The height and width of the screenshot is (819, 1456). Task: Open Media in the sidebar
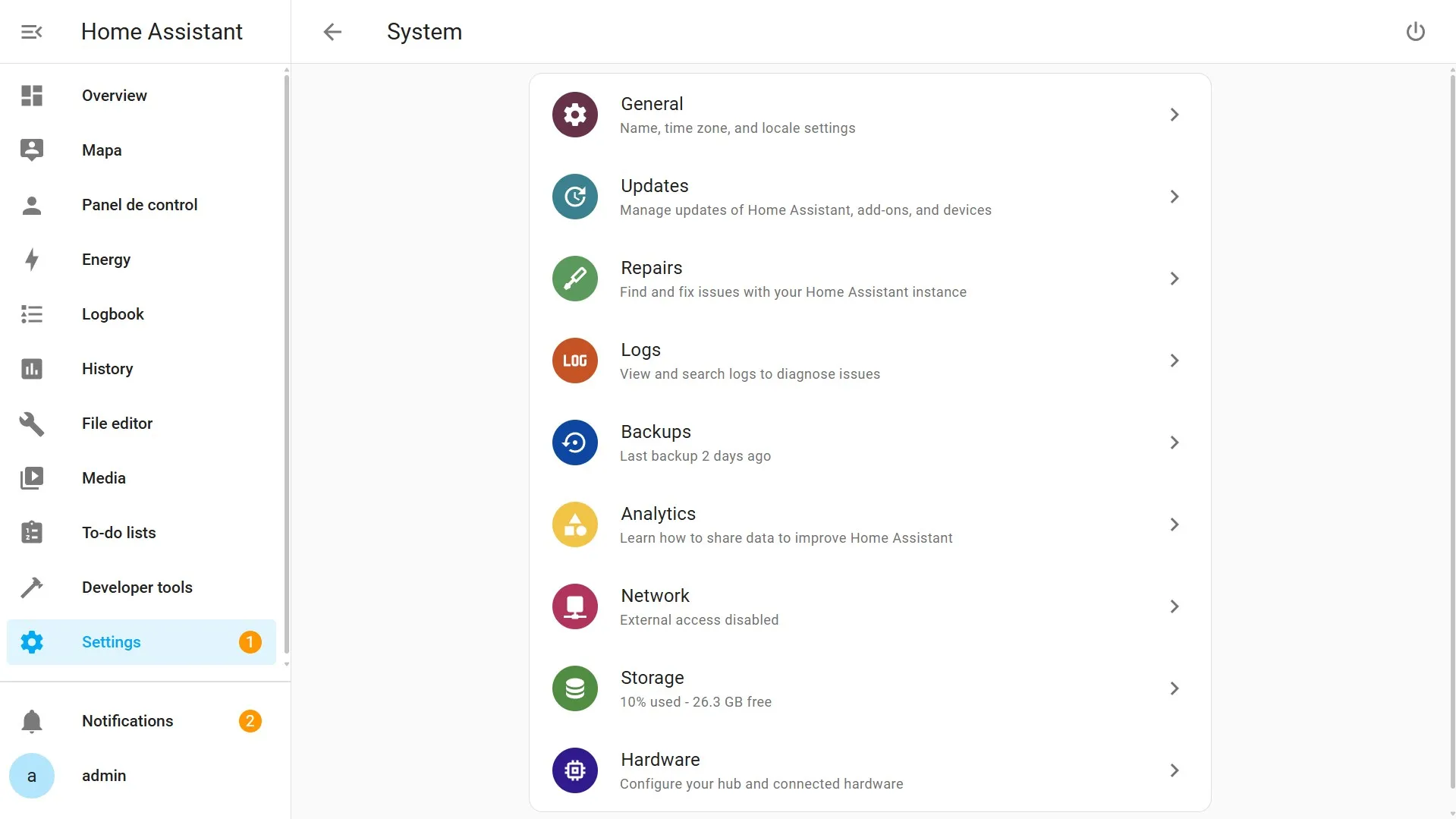click(141, 478)
